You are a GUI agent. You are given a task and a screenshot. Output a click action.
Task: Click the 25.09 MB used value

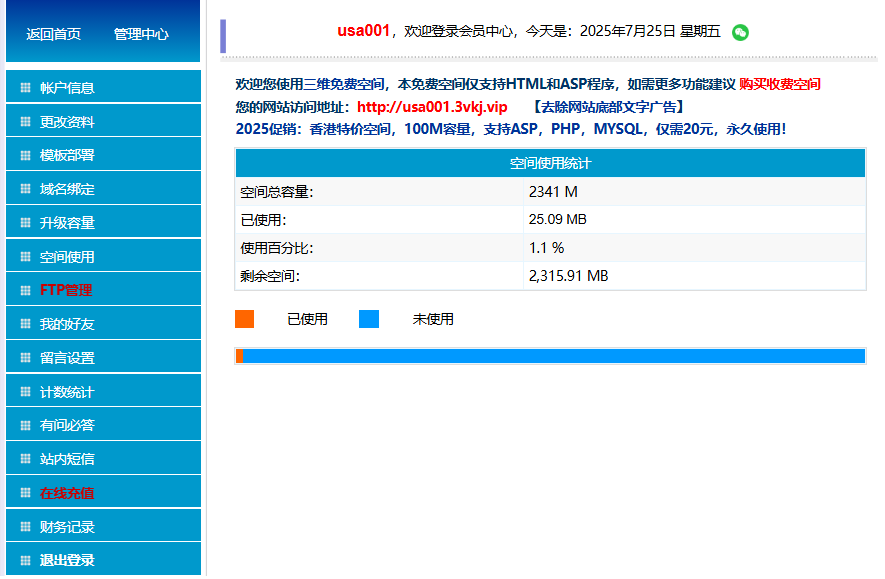tap(558, 220)
